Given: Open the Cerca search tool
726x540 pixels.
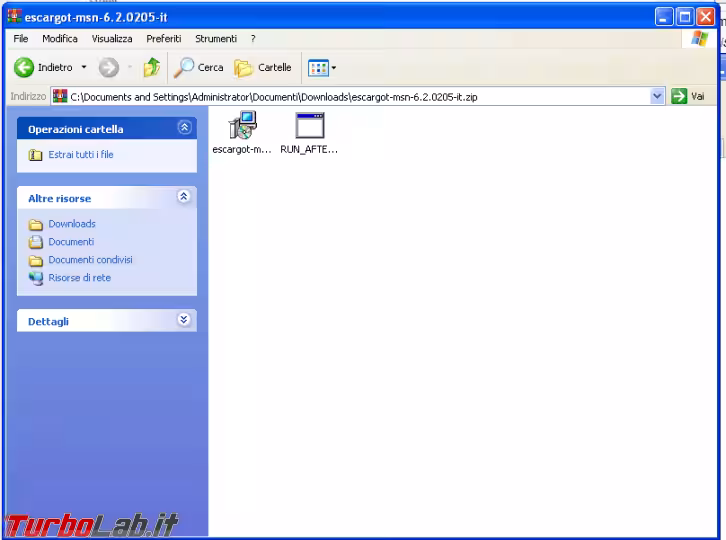Looking at the screenshot, I should click(198, 68).
